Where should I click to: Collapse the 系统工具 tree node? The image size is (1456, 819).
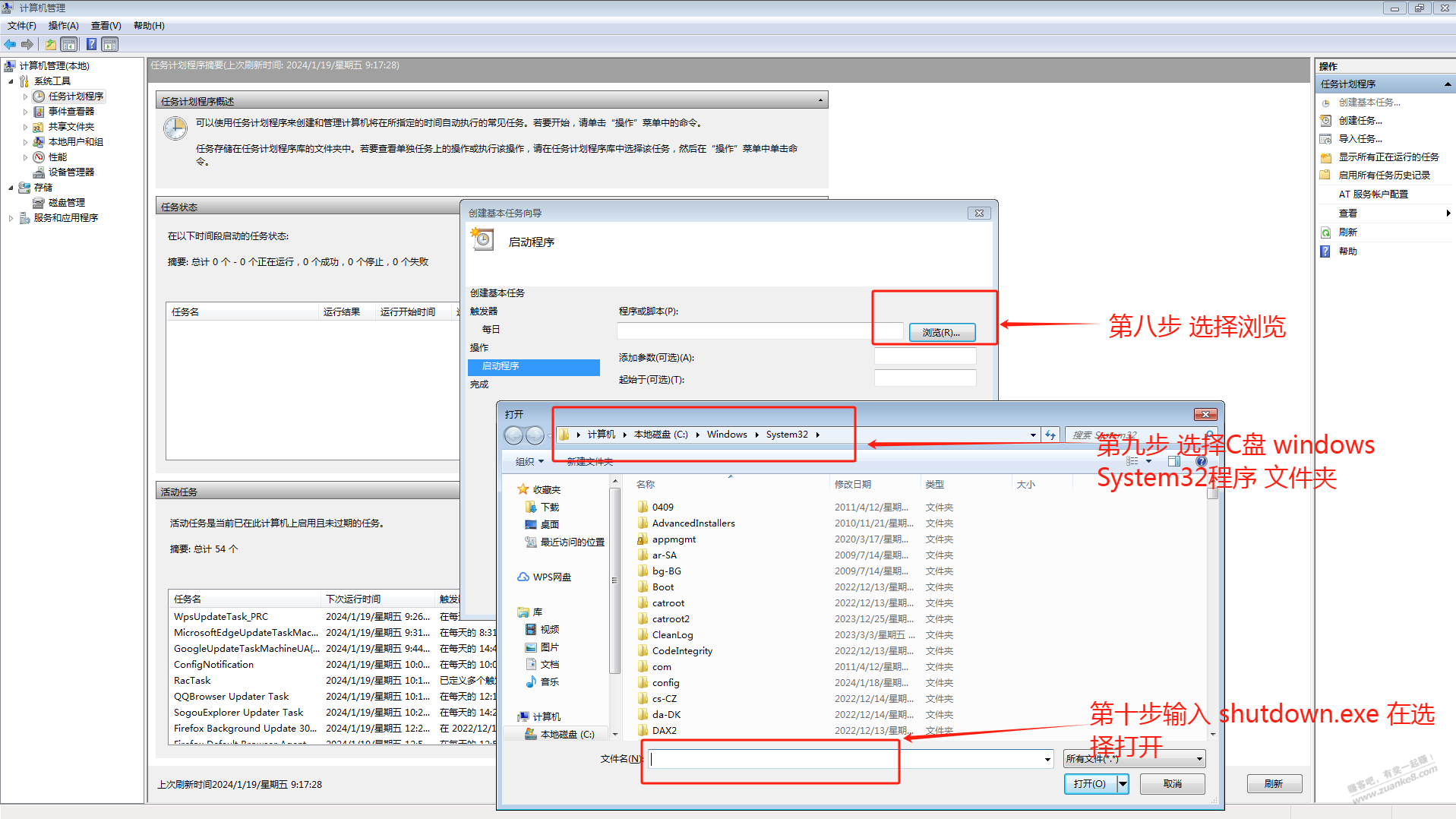(x=11, y=81)
